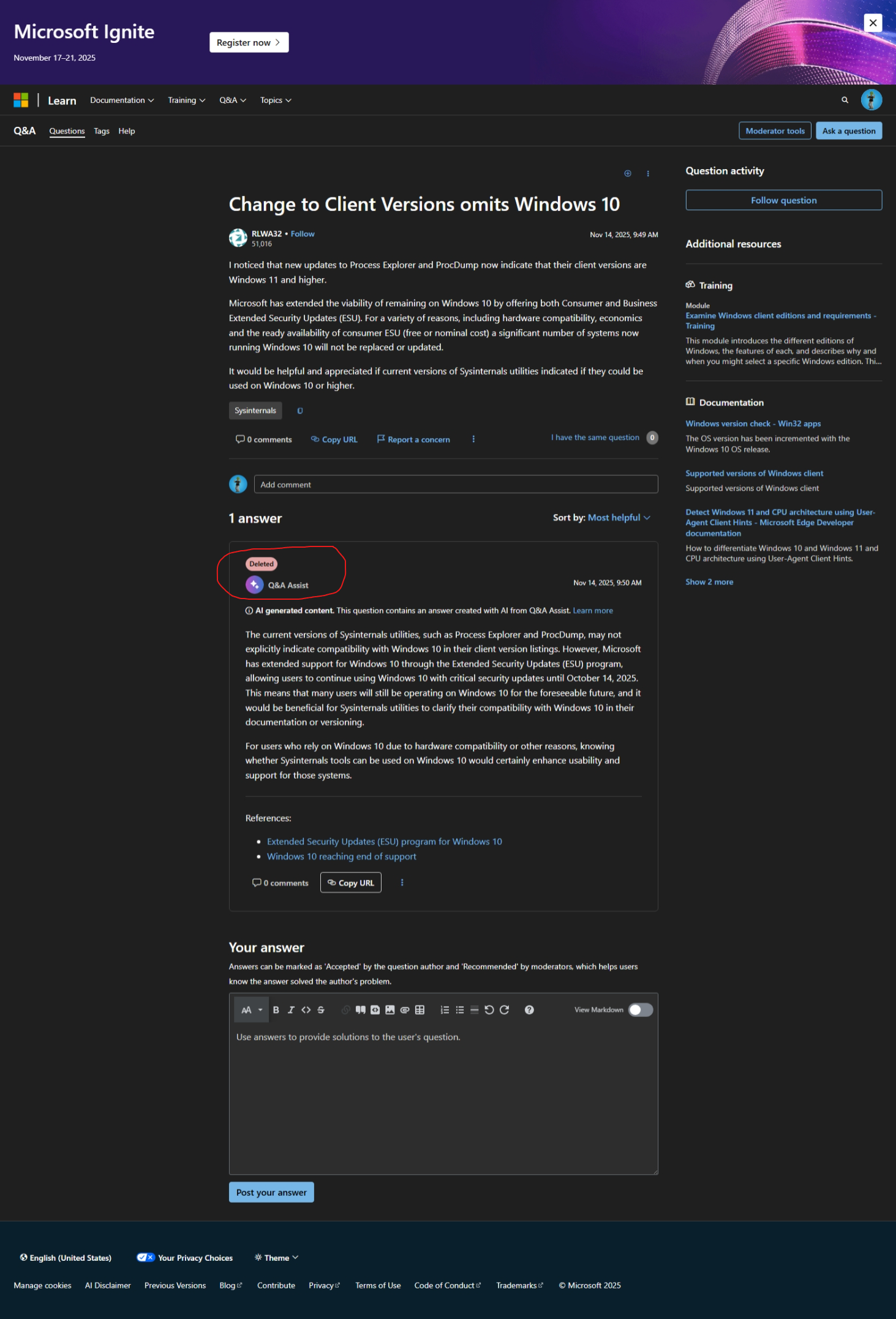Create a bulleted list in editor
Image resolution: width=896 pixels, height=1319 pixels.
click(x=460, y=1010)
